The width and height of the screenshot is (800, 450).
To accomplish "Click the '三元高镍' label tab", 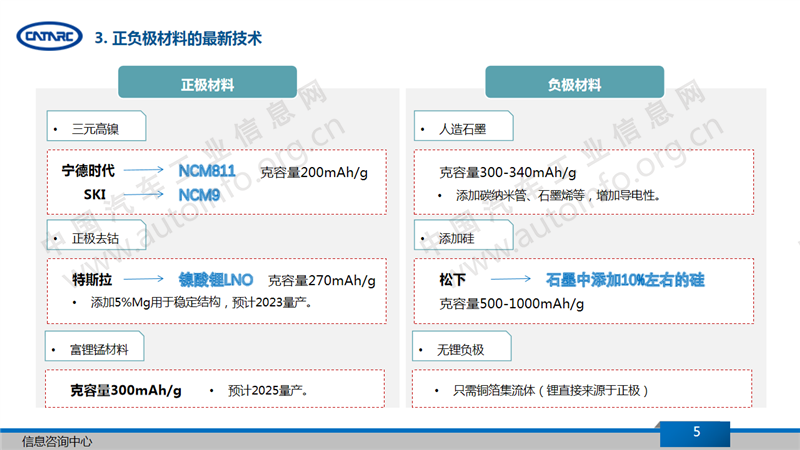I will (96, 126).
